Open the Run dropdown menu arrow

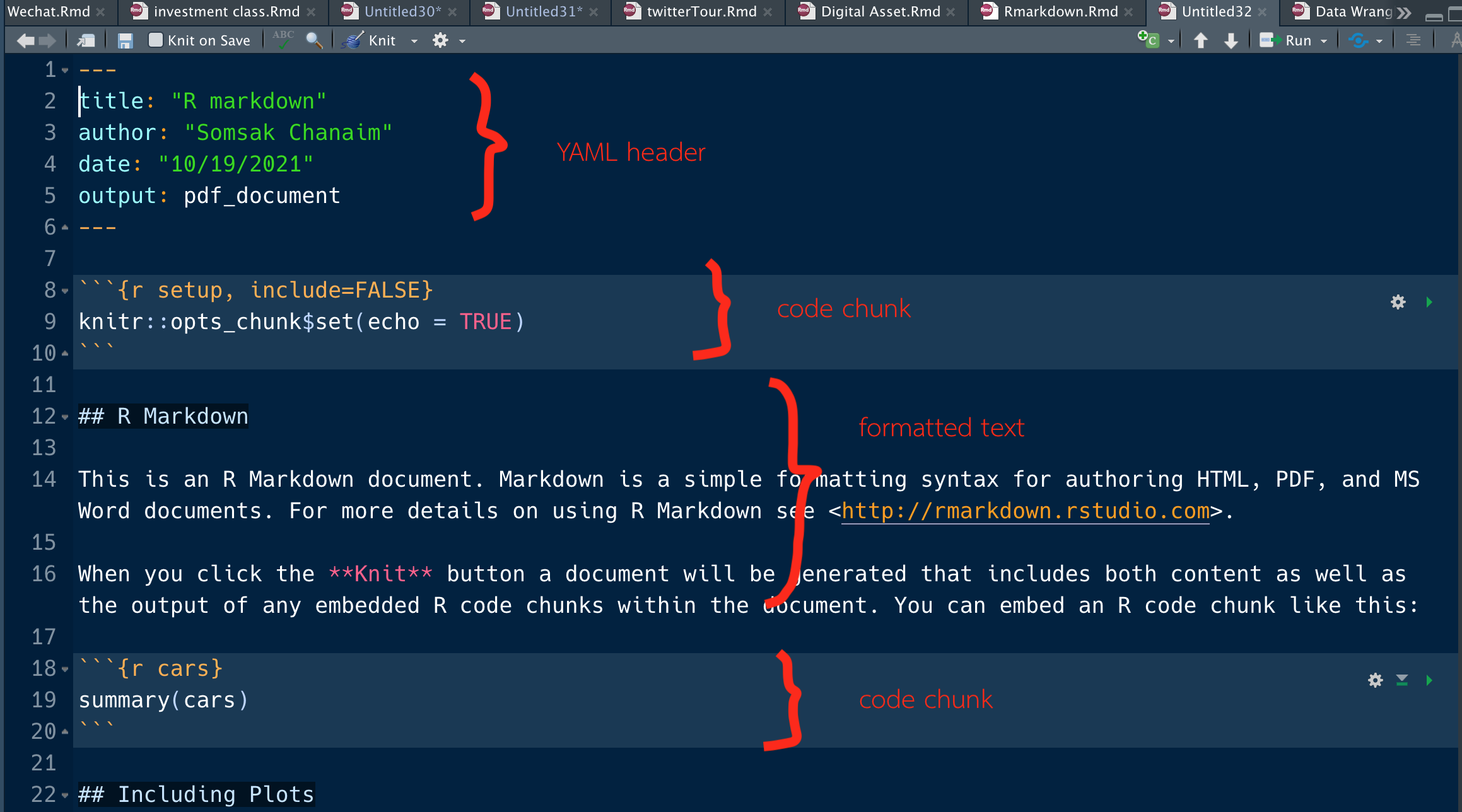[1324, 41]
